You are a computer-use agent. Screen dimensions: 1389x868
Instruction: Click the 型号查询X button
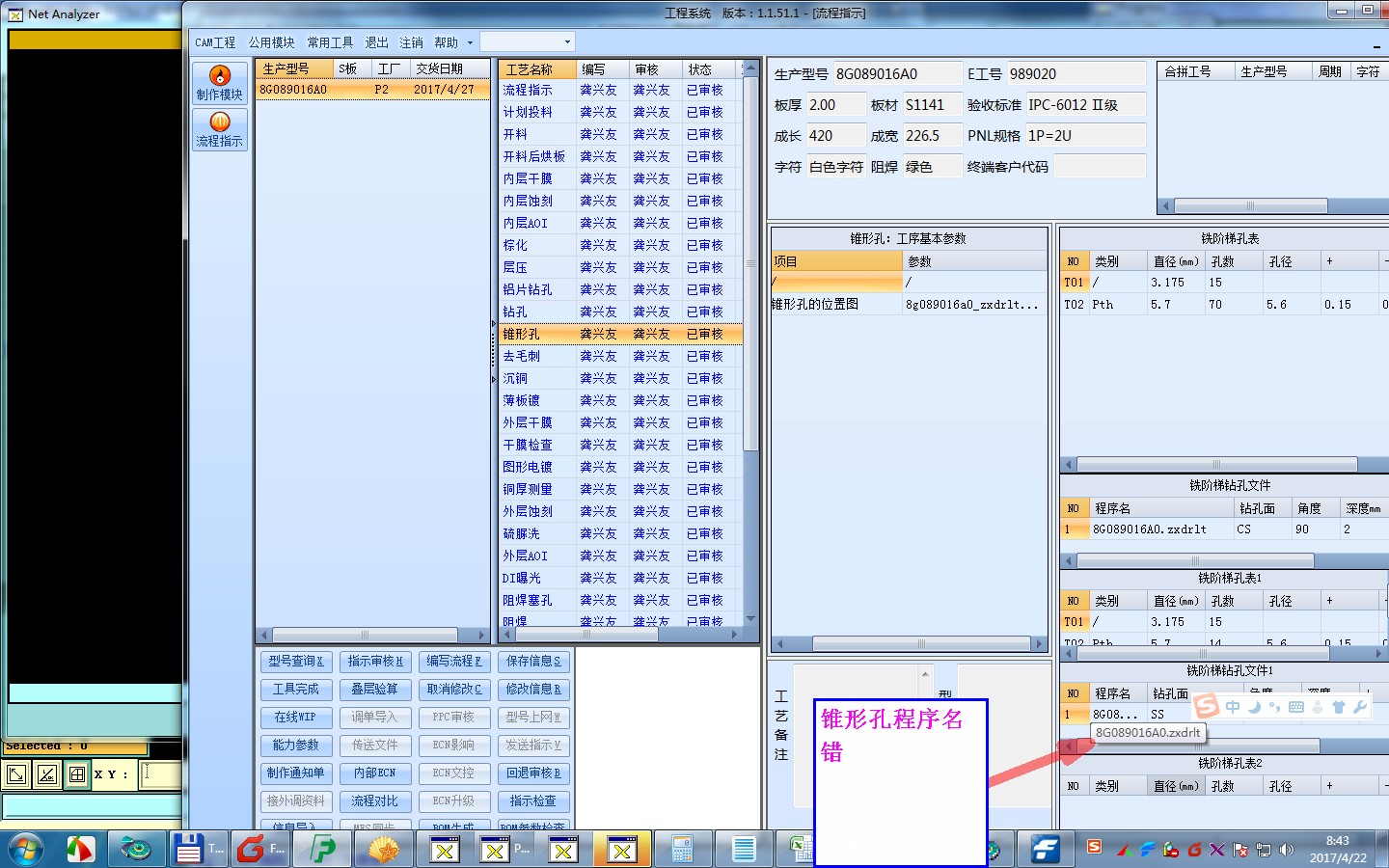point(296,662)
